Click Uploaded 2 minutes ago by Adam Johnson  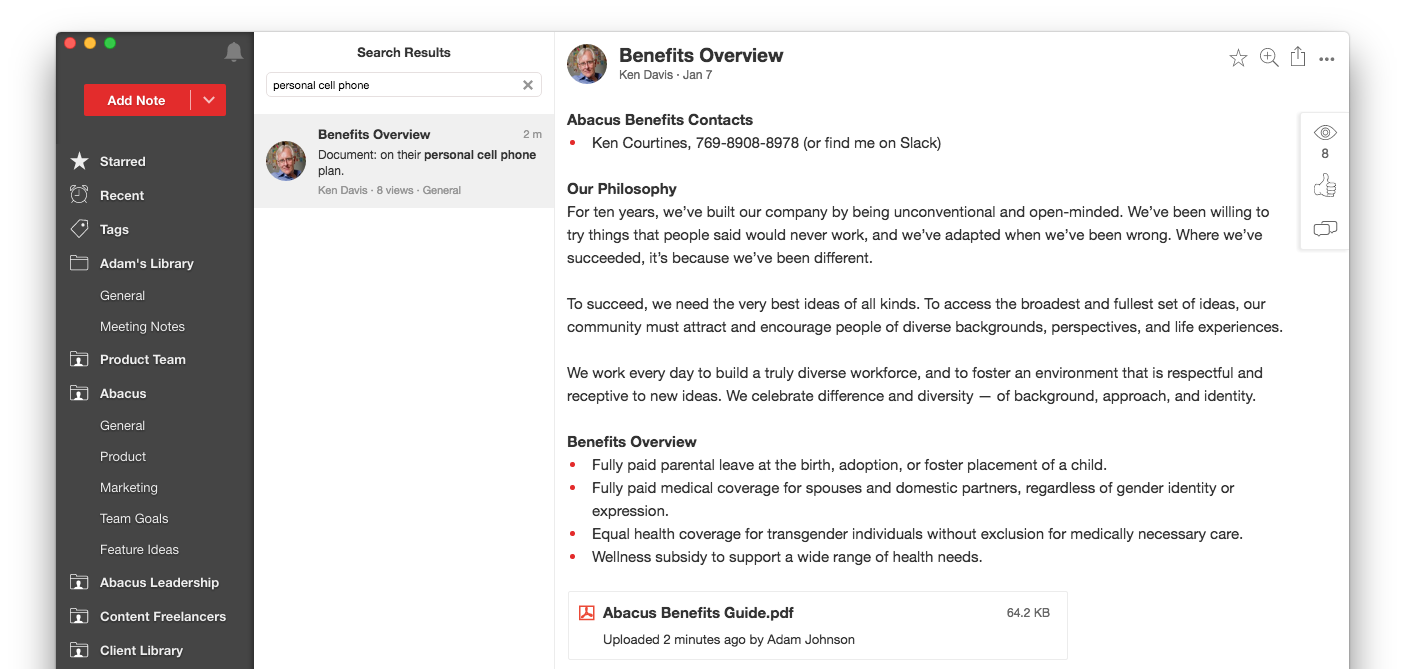pos(729,639)
